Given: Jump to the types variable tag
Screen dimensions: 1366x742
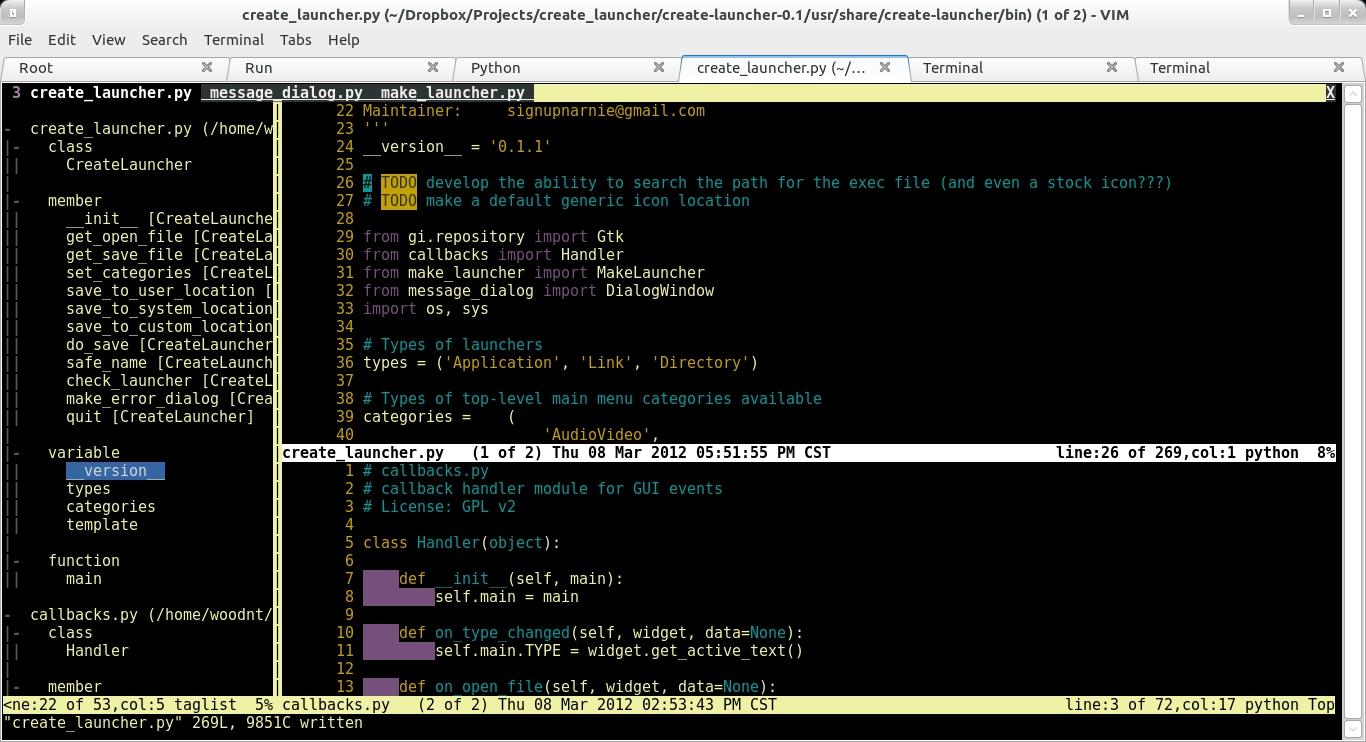Looking at the screenshot, I should (88, 488).
